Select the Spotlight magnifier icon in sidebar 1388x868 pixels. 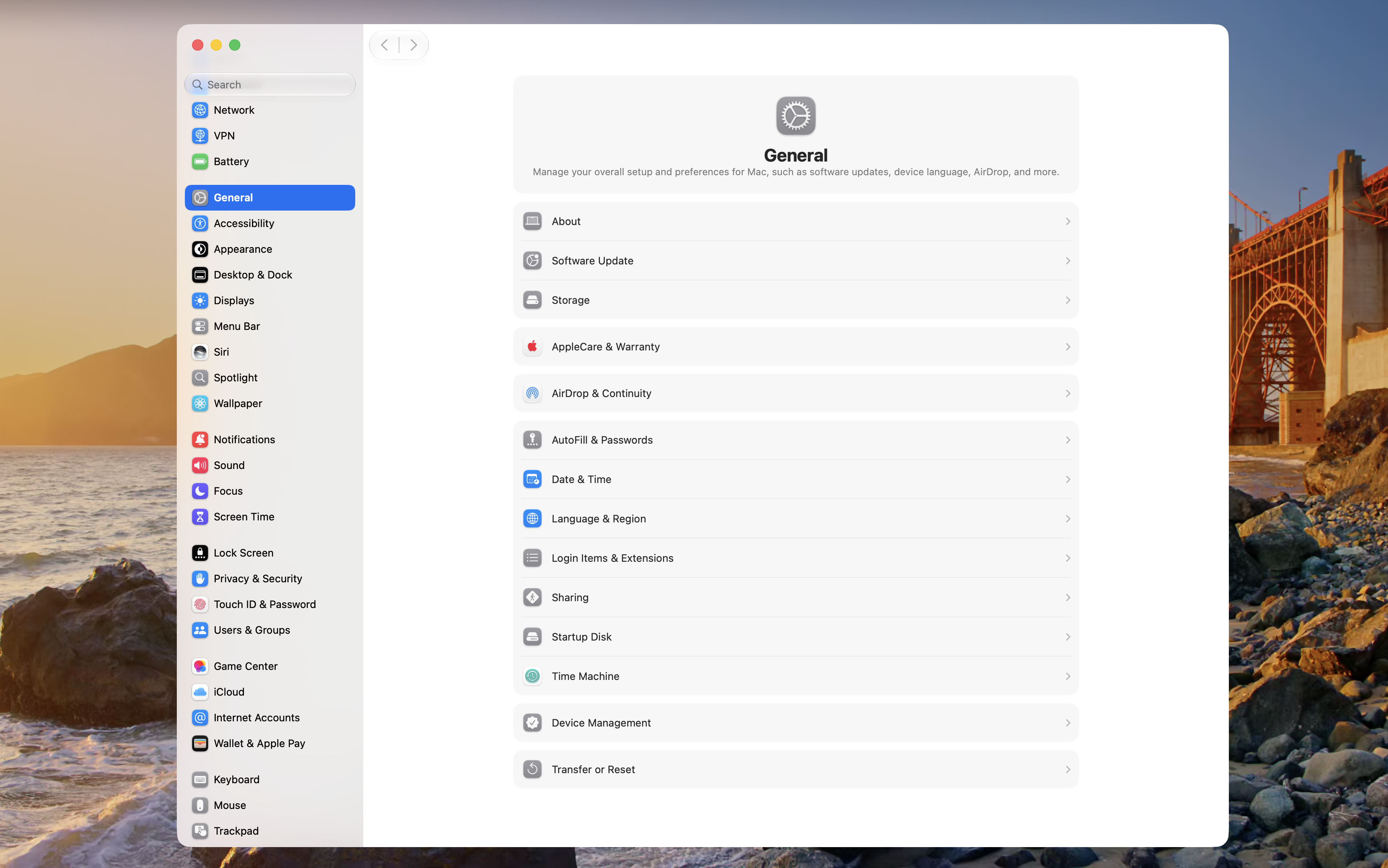tap(200, 378)
